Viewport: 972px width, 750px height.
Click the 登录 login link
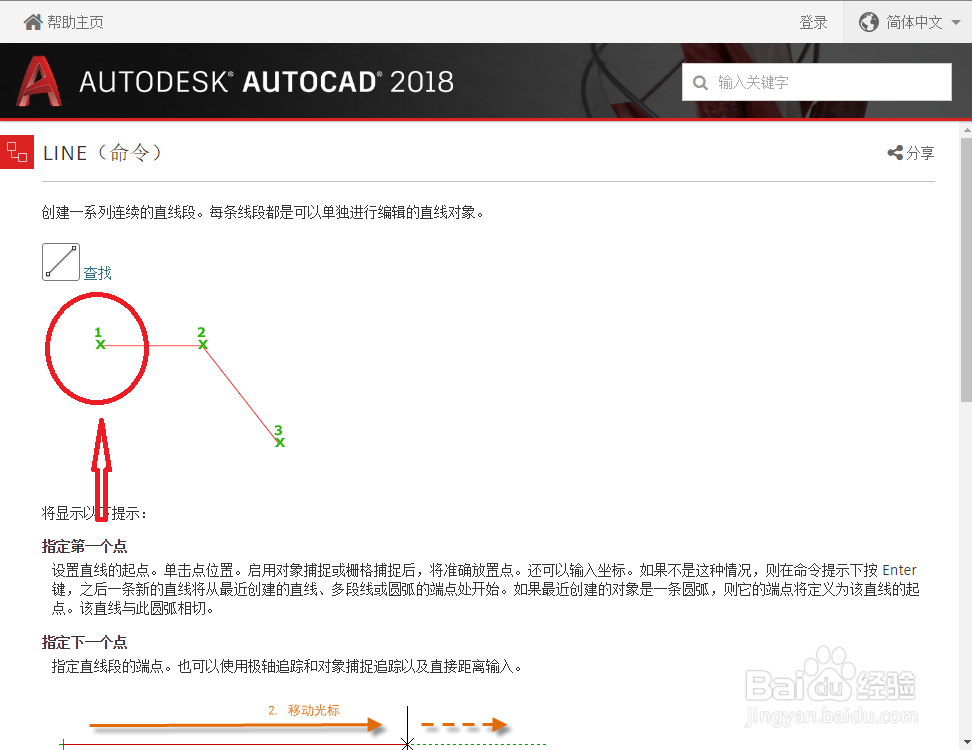pos(813,22)
